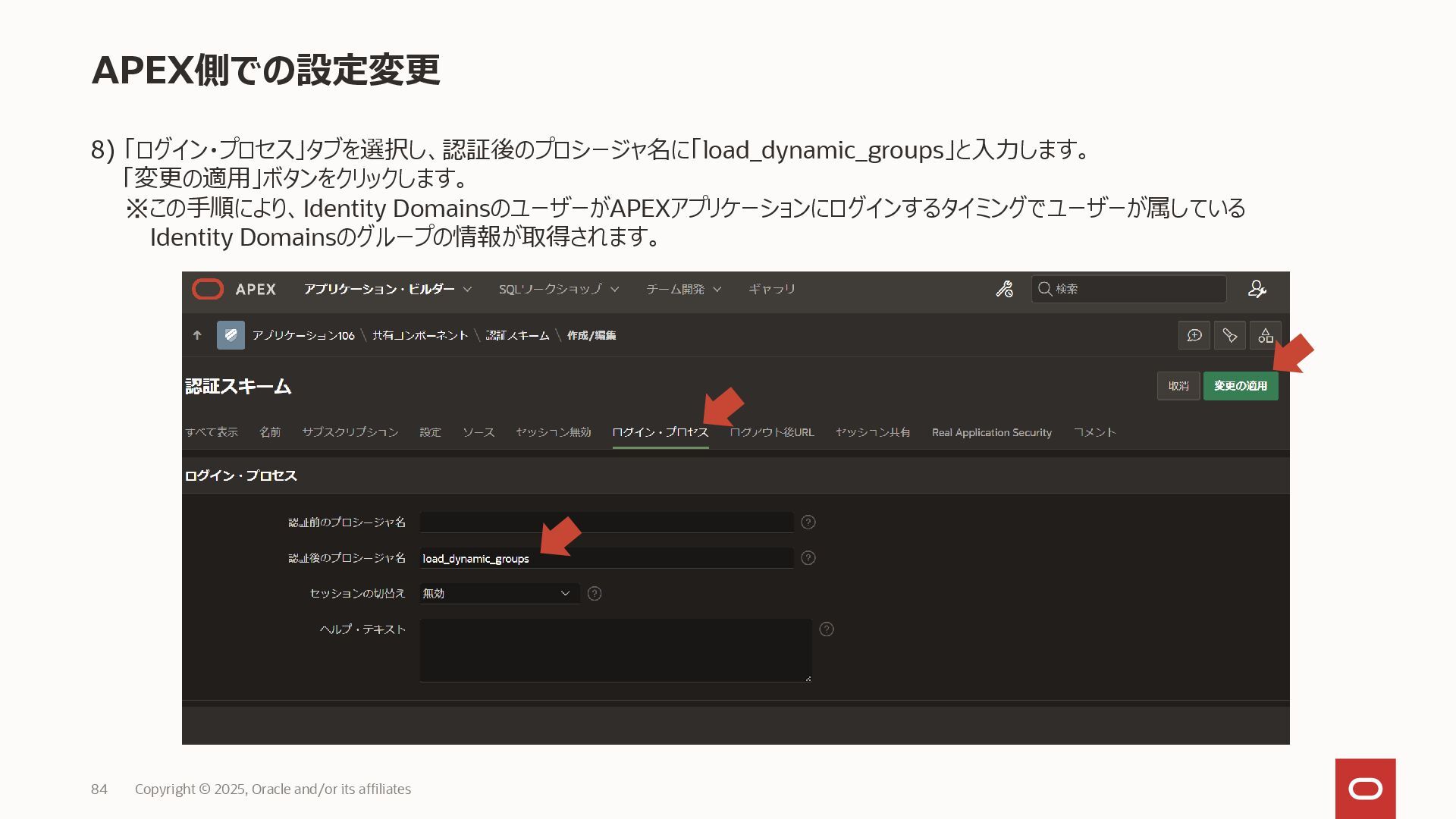
Task: Open the user account menu icon
Action: [1257, 289]
